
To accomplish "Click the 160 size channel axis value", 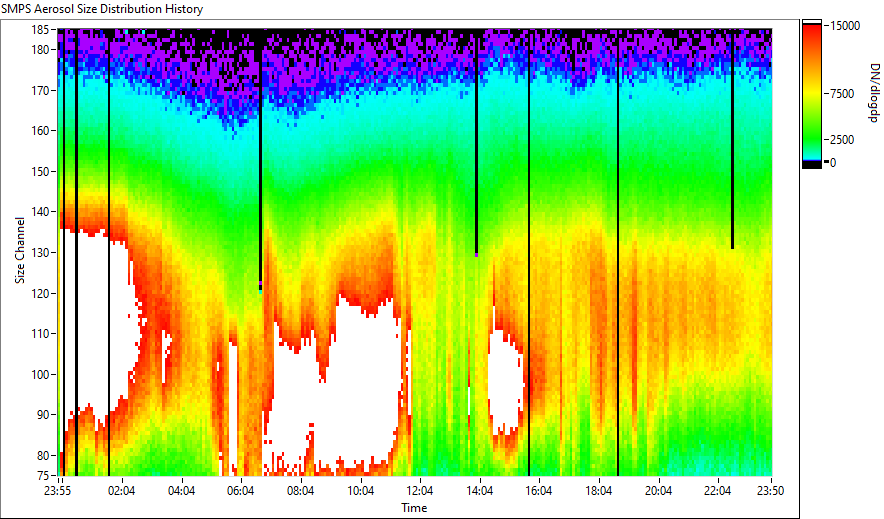I will tap(39, 131).
